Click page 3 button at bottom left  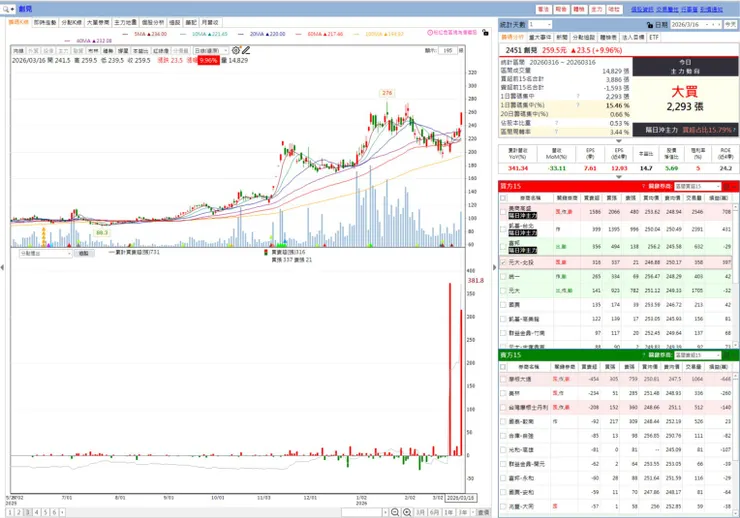pyautogui.click(x=27, y=512)
